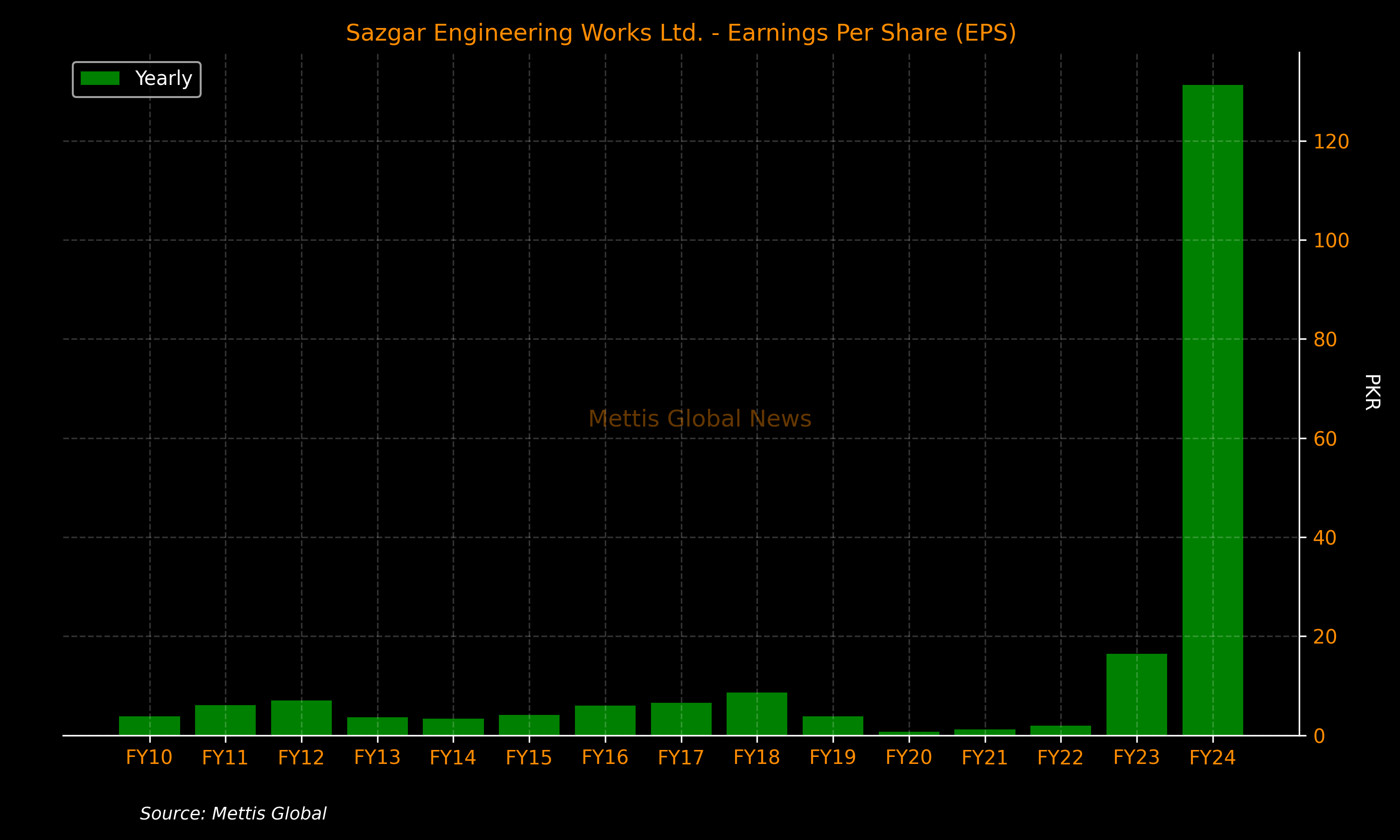Click the FY16 axis label

(605, 757)
